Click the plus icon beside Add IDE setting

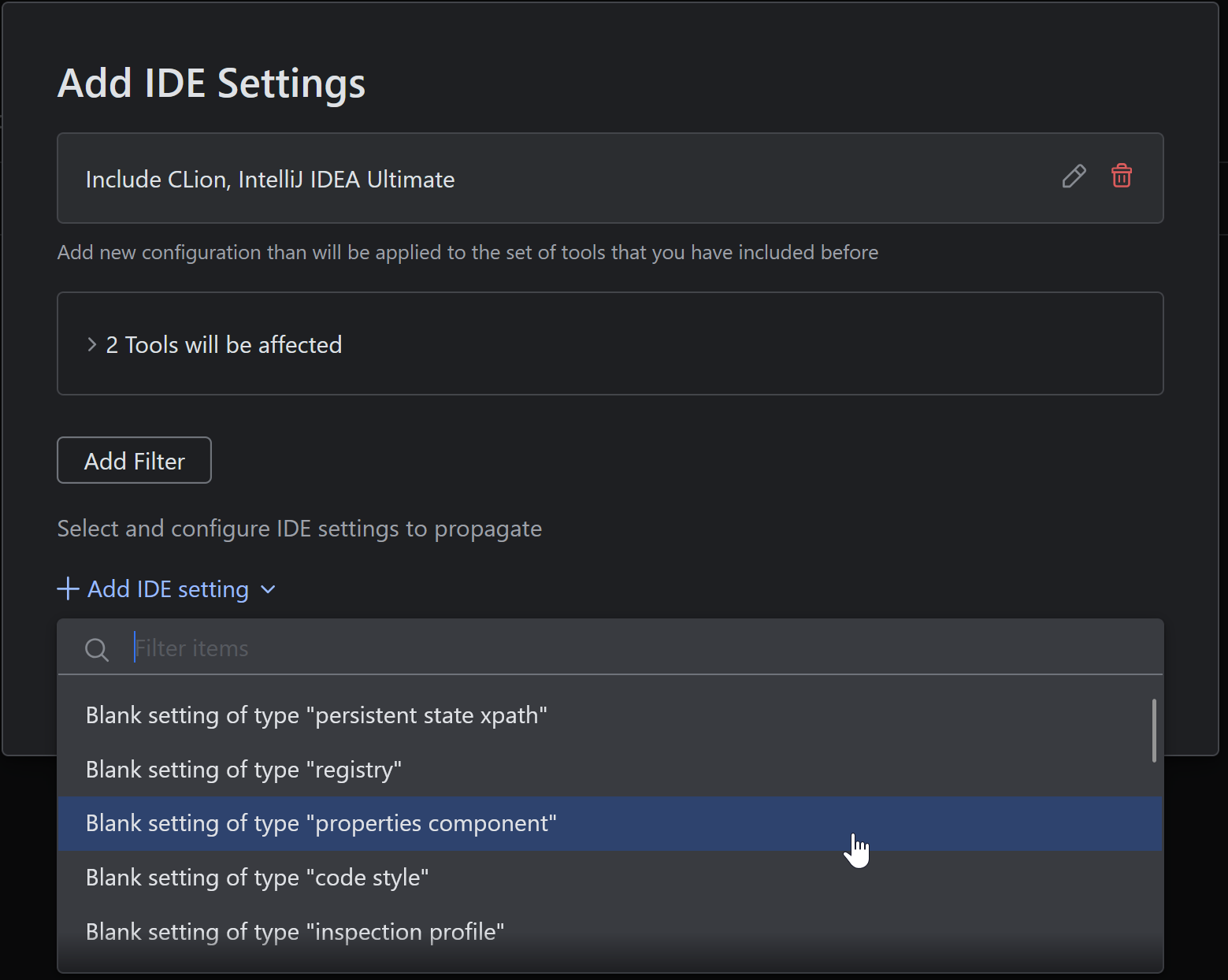pyautogui.click(x=67, y=588)
